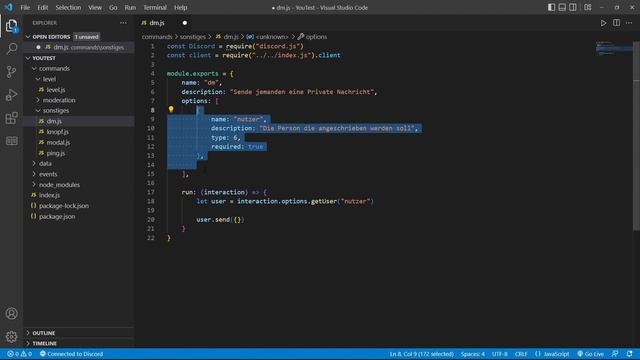Open the File menu
The height and width of the screenshot is (360, 640).
click(25, 7)
